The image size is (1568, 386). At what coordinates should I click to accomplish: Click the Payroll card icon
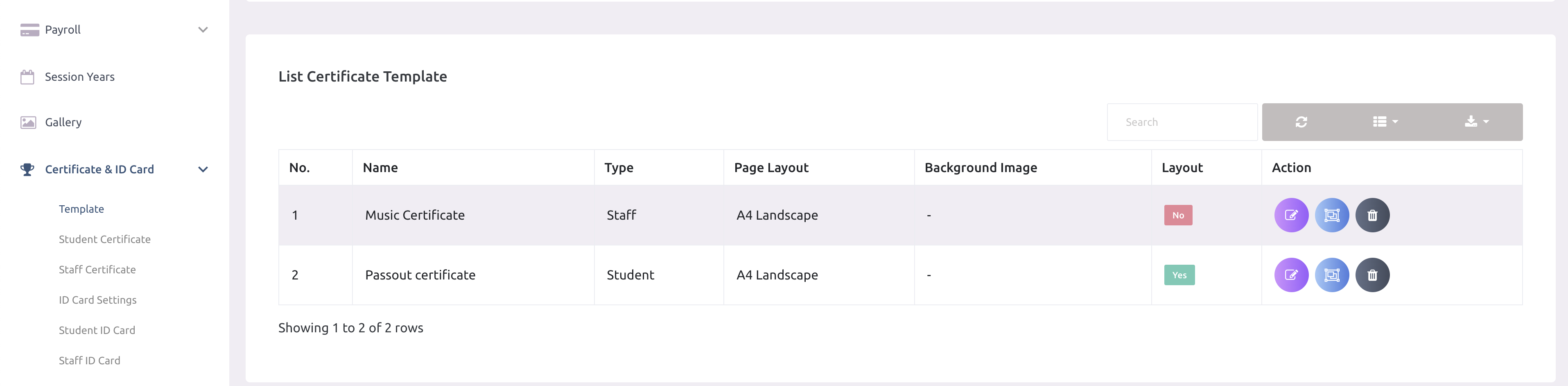tap(28, 29)
